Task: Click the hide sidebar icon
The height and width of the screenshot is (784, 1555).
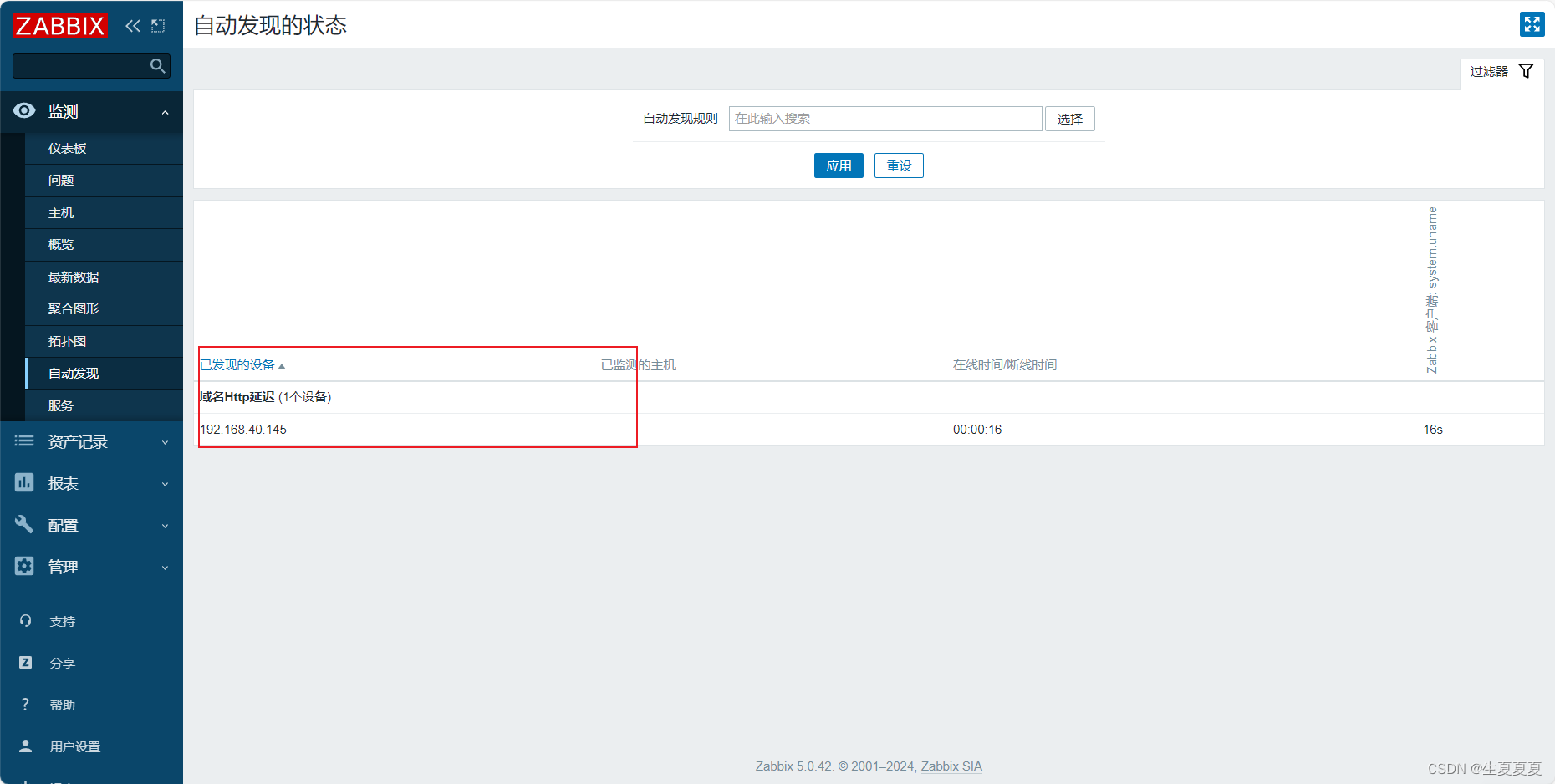Action: pos(158,26)
